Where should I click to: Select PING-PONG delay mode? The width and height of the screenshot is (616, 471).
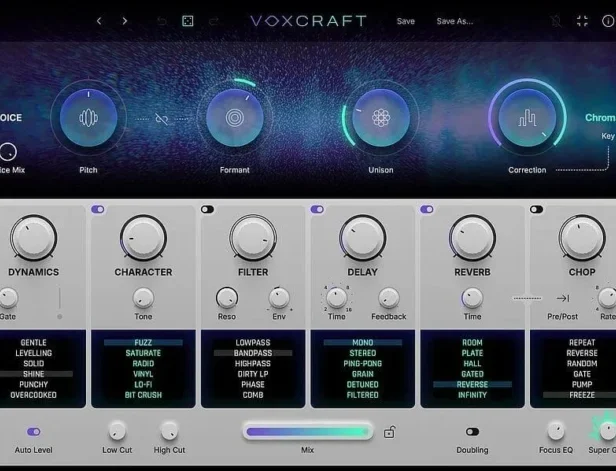coord(363,363)
